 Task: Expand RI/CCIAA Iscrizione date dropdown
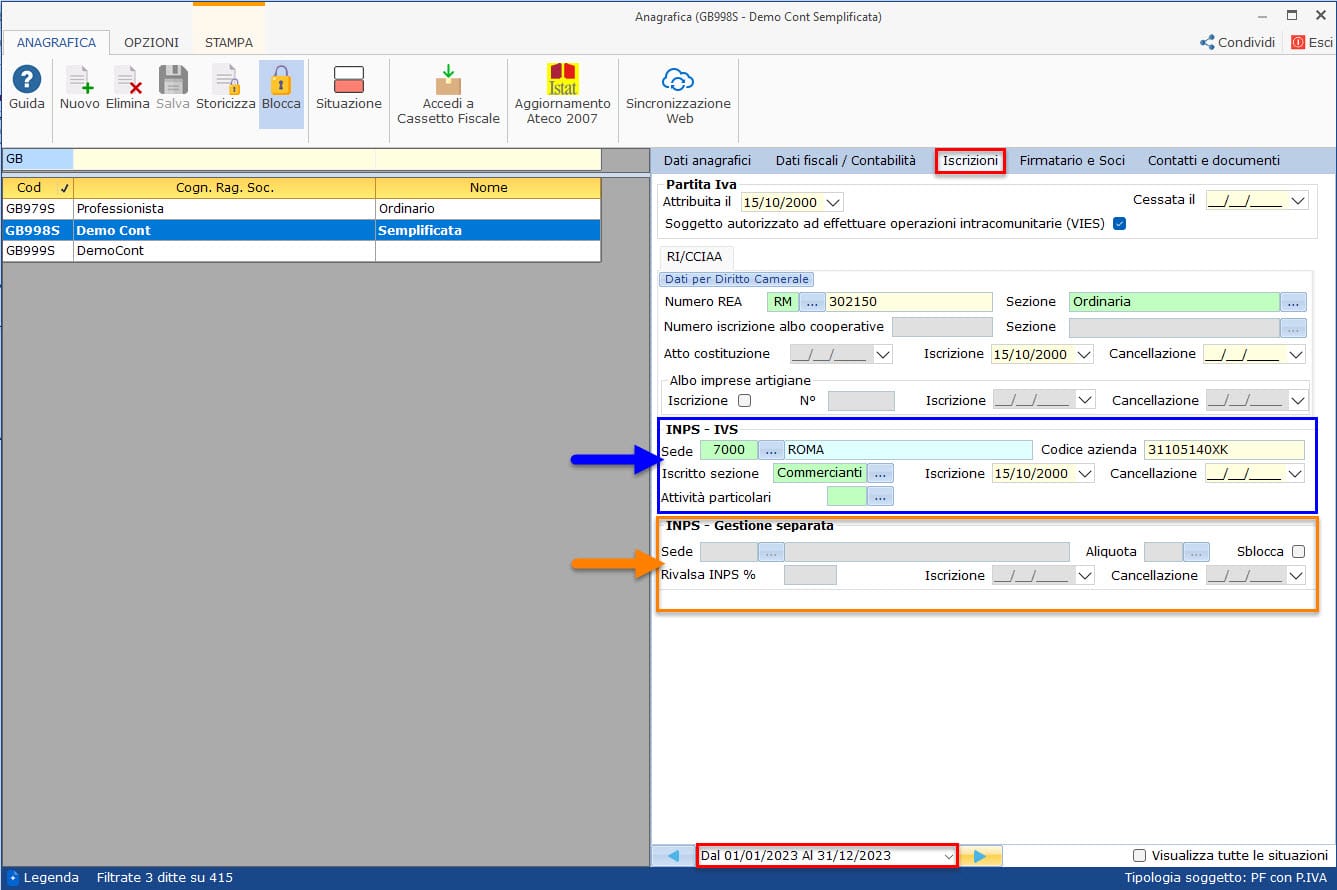[x=1084, y=354]
